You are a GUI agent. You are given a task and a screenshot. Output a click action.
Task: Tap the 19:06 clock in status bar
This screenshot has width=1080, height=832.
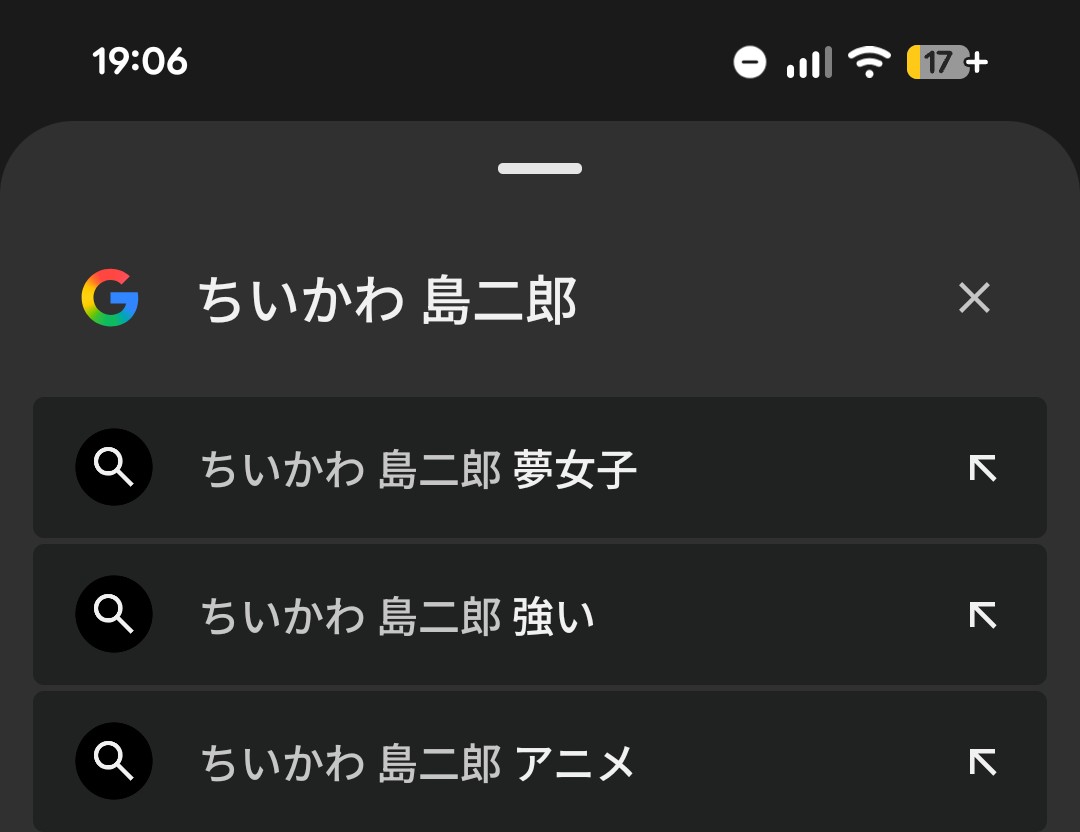coord(140,62)
